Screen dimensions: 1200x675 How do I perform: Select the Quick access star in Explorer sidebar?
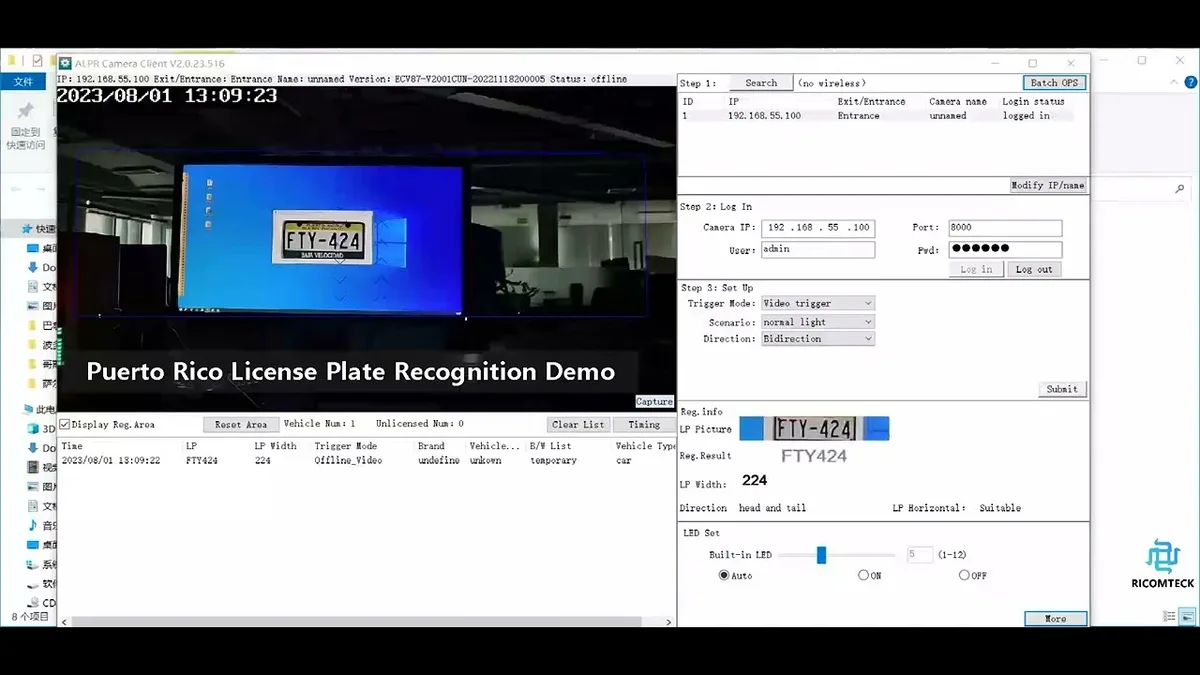(x=28, y=229)
